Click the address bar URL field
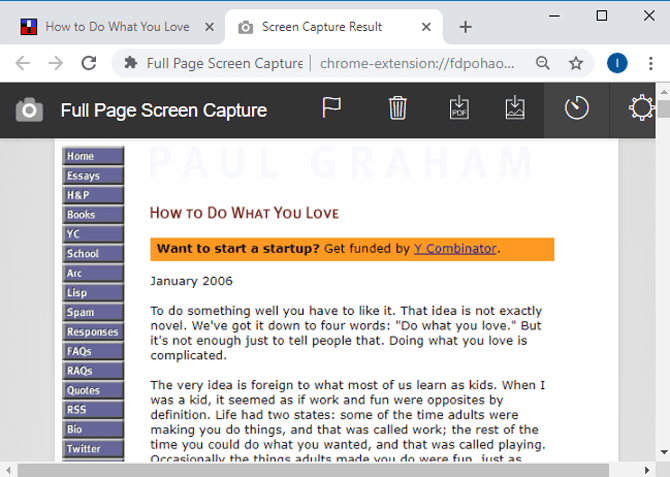 tap(420, 63)
